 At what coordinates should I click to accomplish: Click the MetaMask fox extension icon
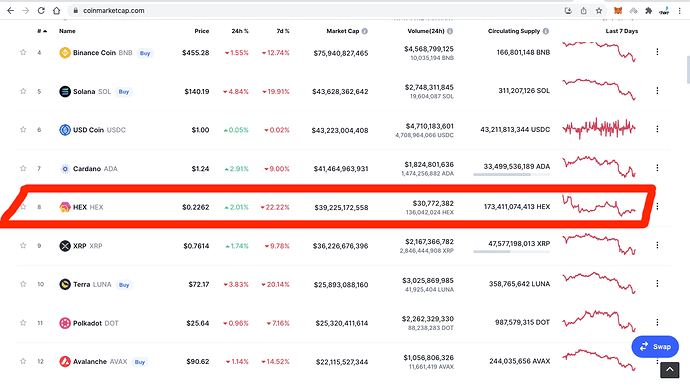[618, 11]
